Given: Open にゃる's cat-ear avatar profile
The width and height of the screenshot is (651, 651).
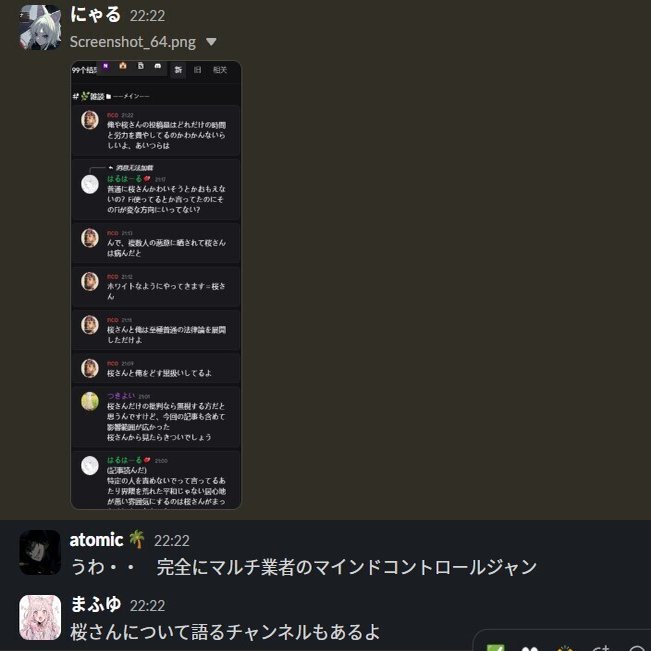Looking at the screenshot, I should (40, 27).
